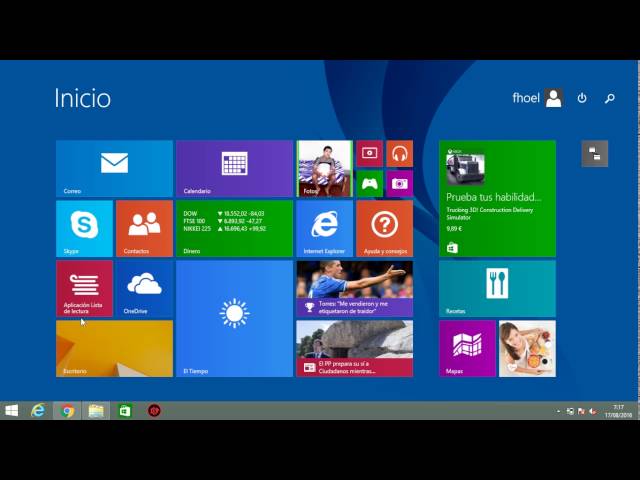
Task: Click the fhoel user name text
Action: click(x=526, y=98)
